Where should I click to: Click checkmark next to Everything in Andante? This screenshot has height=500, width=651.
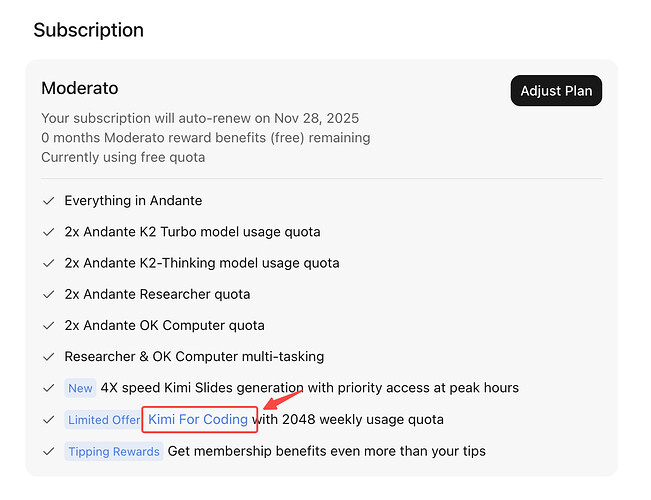pyautogui.click(x=48, y=201)
